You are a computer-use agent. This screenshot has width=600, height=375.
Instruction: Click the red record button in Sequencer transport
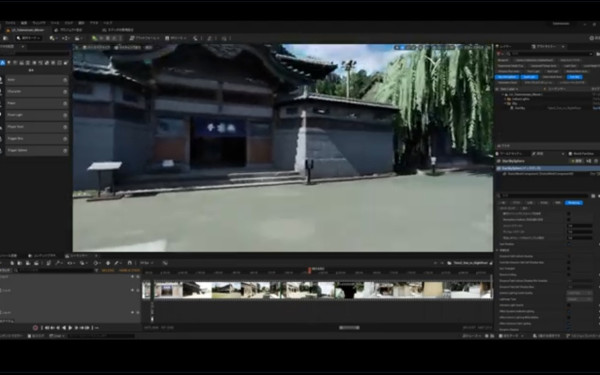(x=35, y=328)
